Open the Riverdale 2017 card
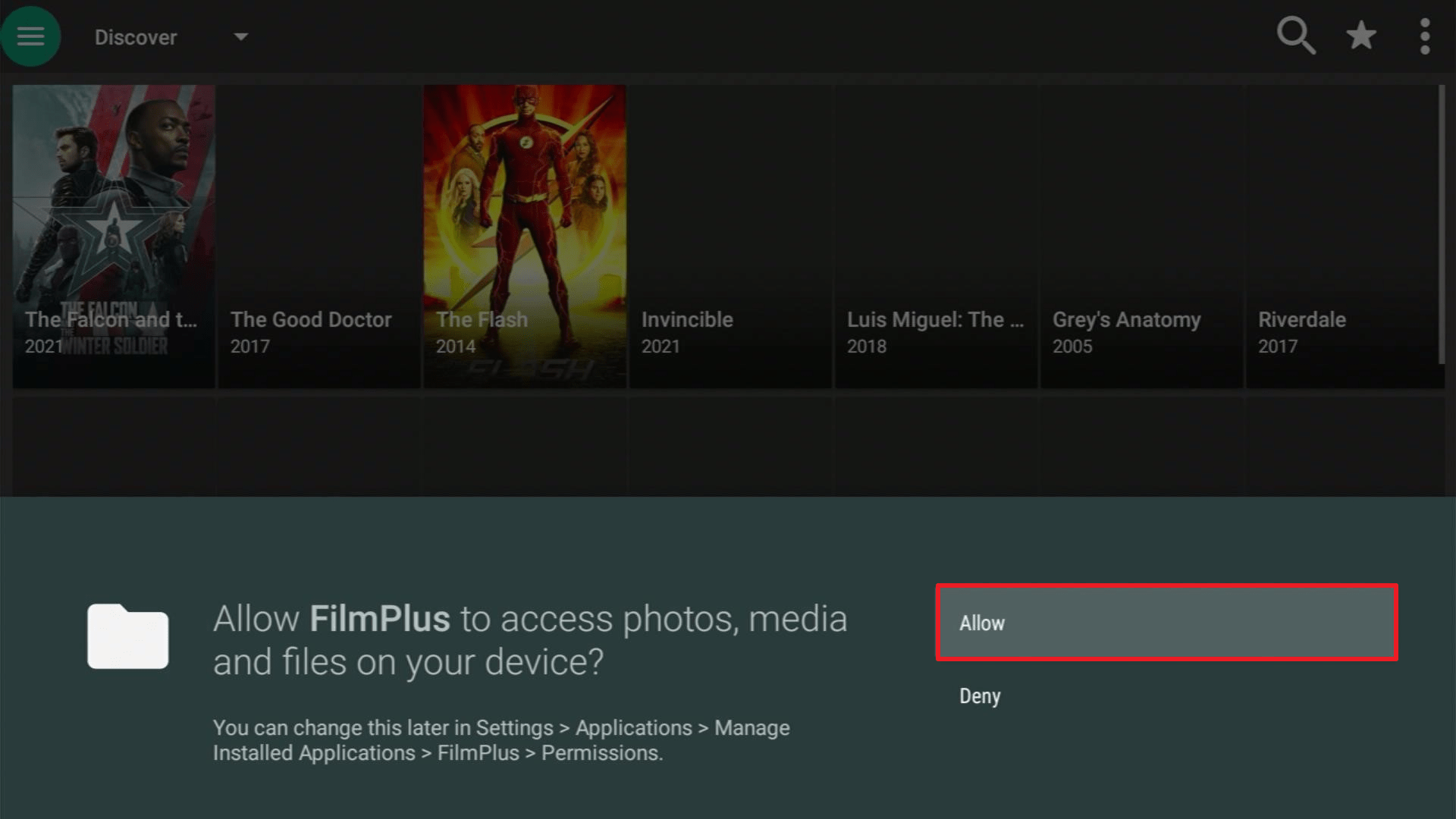This screenshot has height=819, width=1456. coord(1344,237)
